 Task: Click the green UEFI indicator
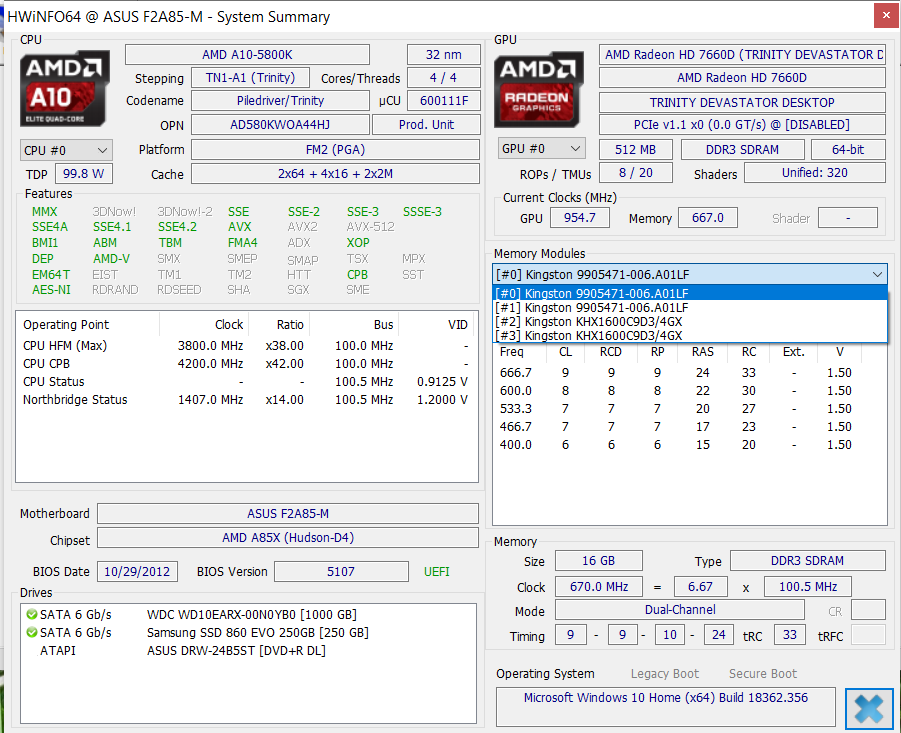pyautogui.click(x=437, y=572)
